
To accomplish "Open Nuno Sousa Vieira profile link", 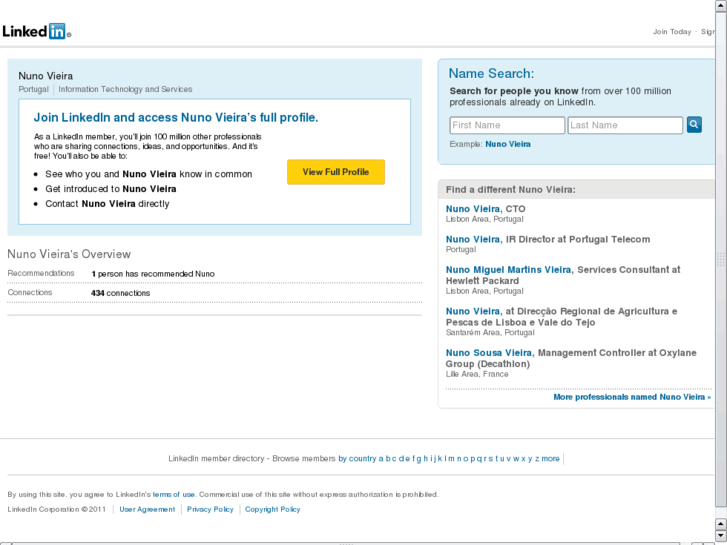I will point(489,353).
